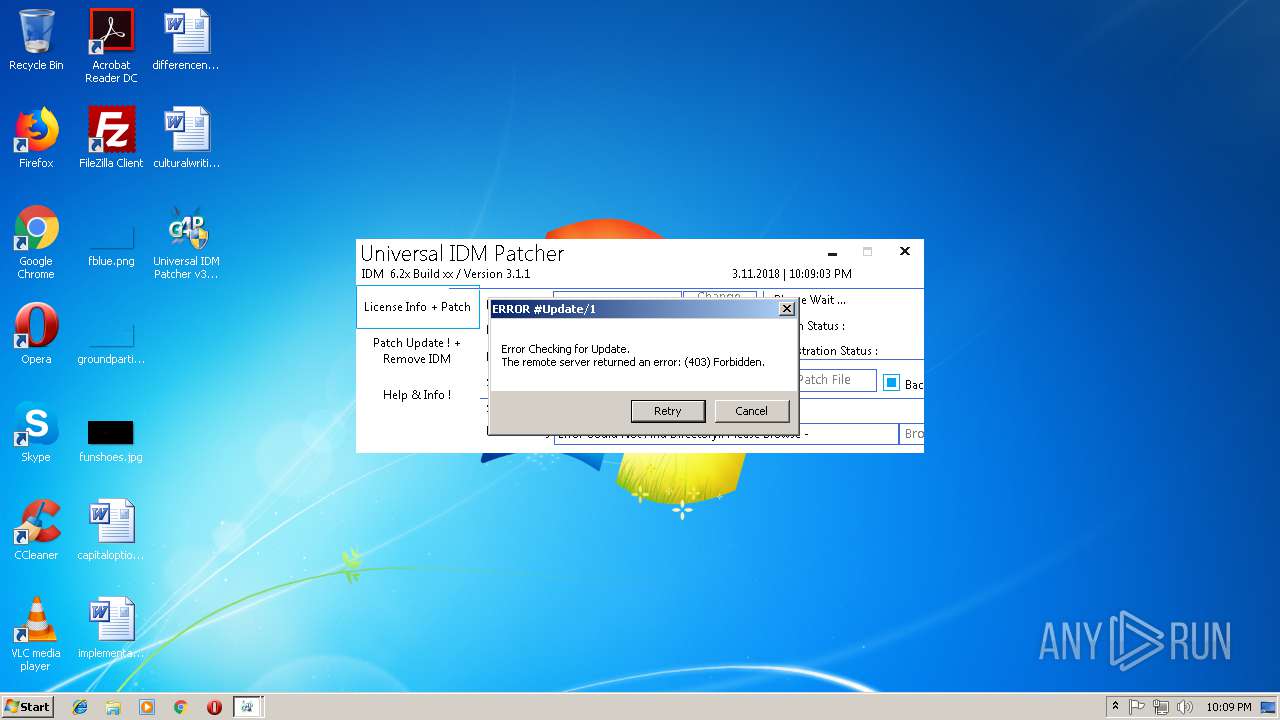Minimize the Universal IDM Patcher window

[x=832, y=253]
